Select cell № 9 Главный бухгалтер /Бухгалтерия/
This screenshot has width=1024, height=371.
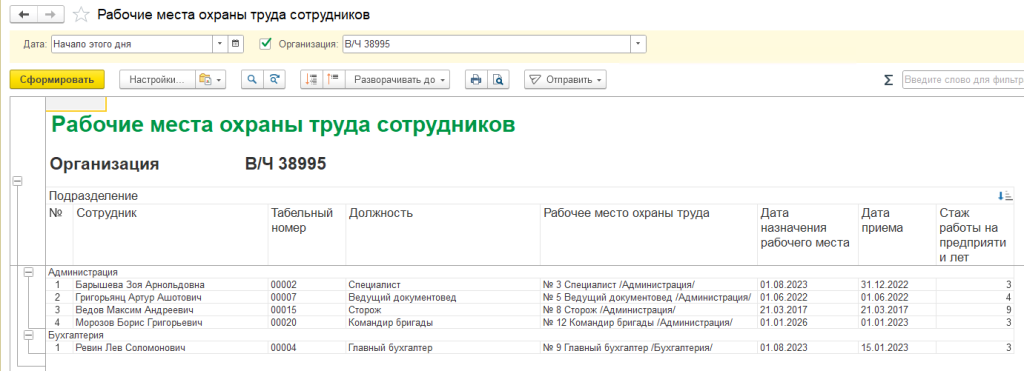(648, 348)
